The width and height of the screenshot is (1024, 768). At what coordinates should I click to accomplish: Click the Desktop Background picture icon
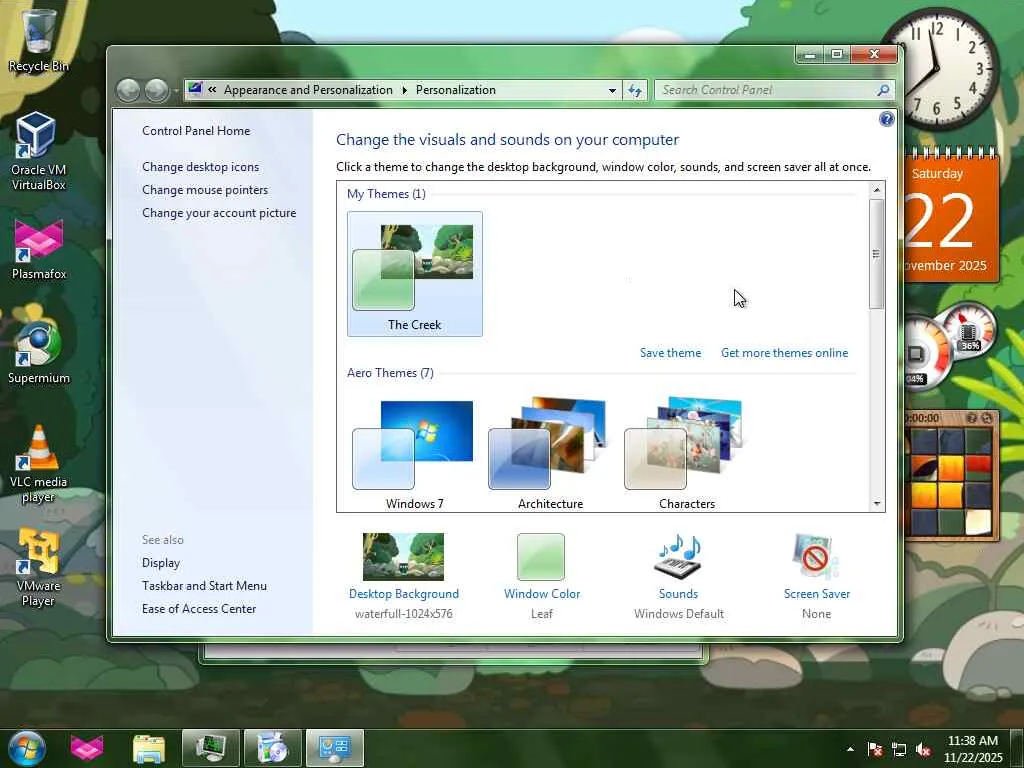pos(403,556)
